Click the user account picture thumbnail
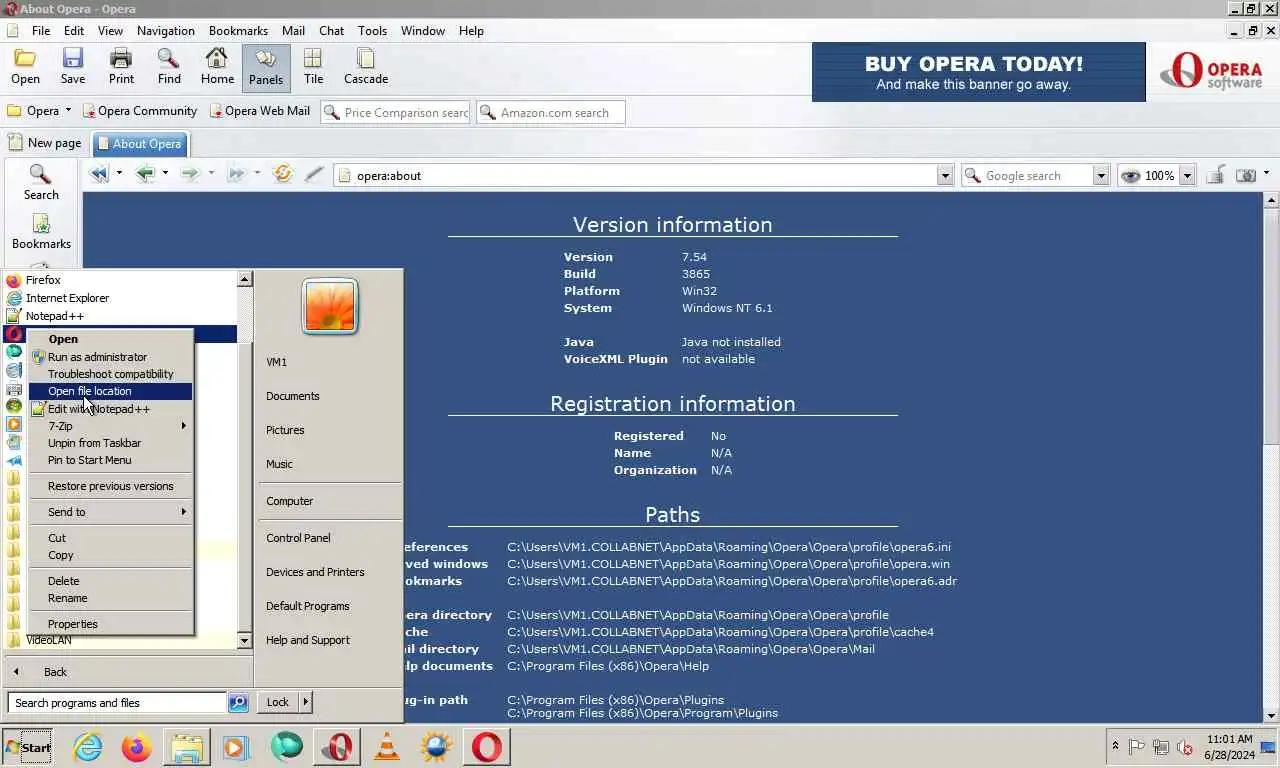This screenshot has height=768, width=1280. coord(329,307)
